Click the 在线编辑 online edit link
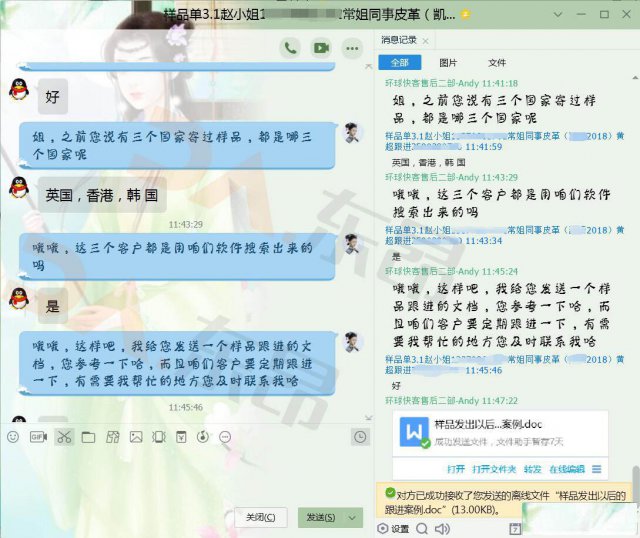This screenshot has width=640, height=538. pos(567,469)
